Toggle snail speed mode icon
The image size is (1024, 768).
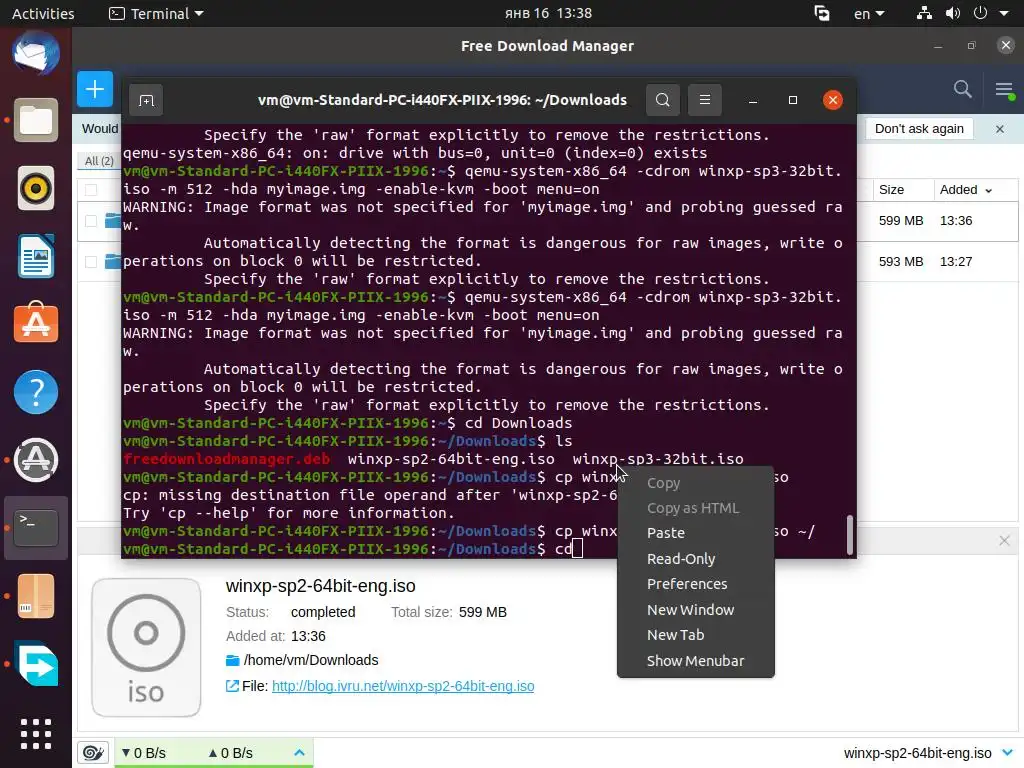(x=93, y=753)
